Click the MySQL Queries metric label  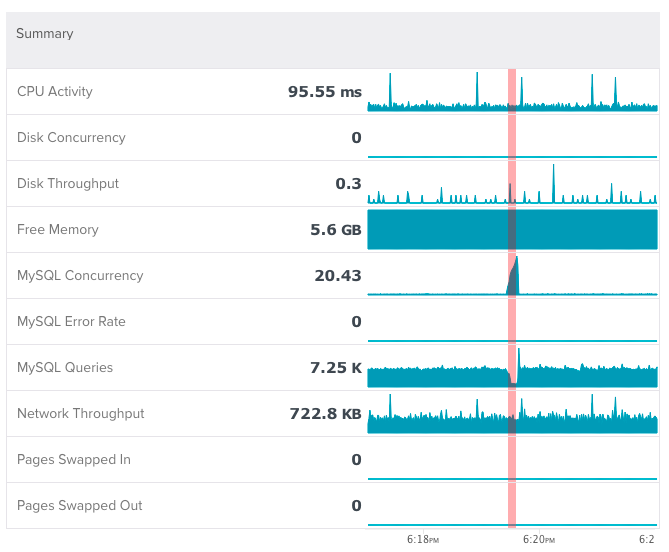65,368
